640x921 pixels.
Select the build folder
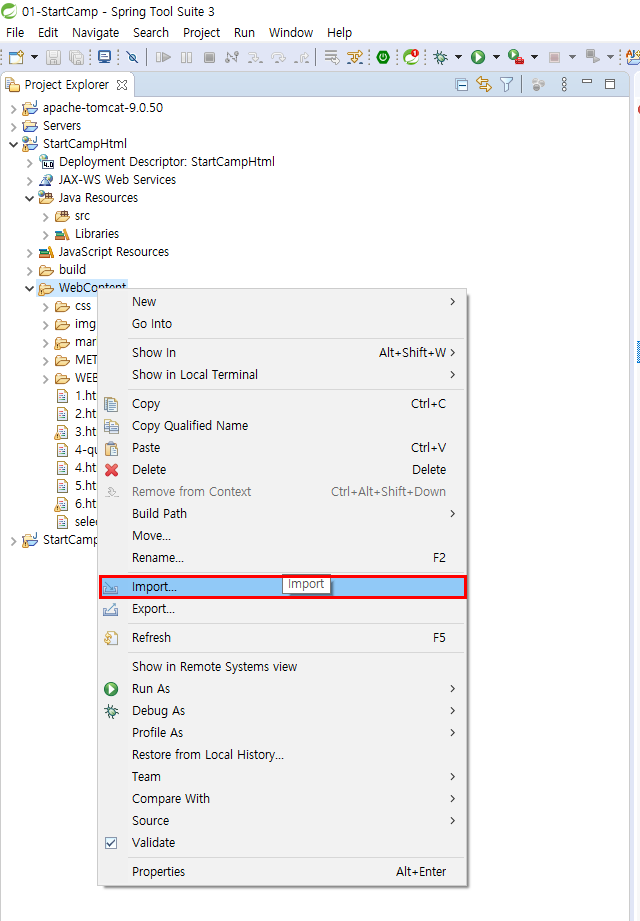(x=72, y=270)
